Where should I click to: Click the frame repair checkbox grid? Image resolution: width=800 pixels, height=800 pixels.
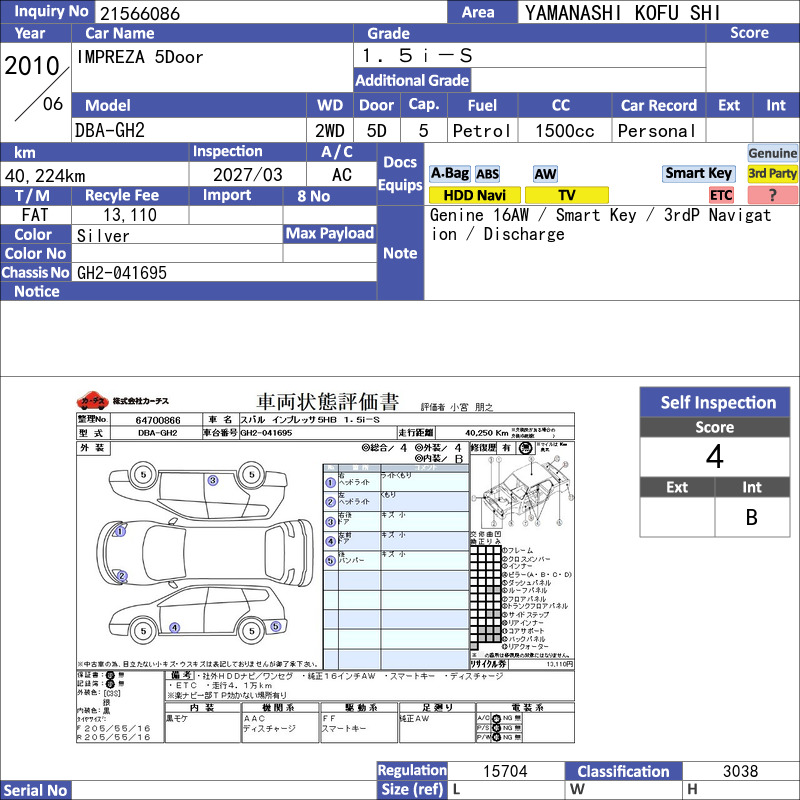486,597
